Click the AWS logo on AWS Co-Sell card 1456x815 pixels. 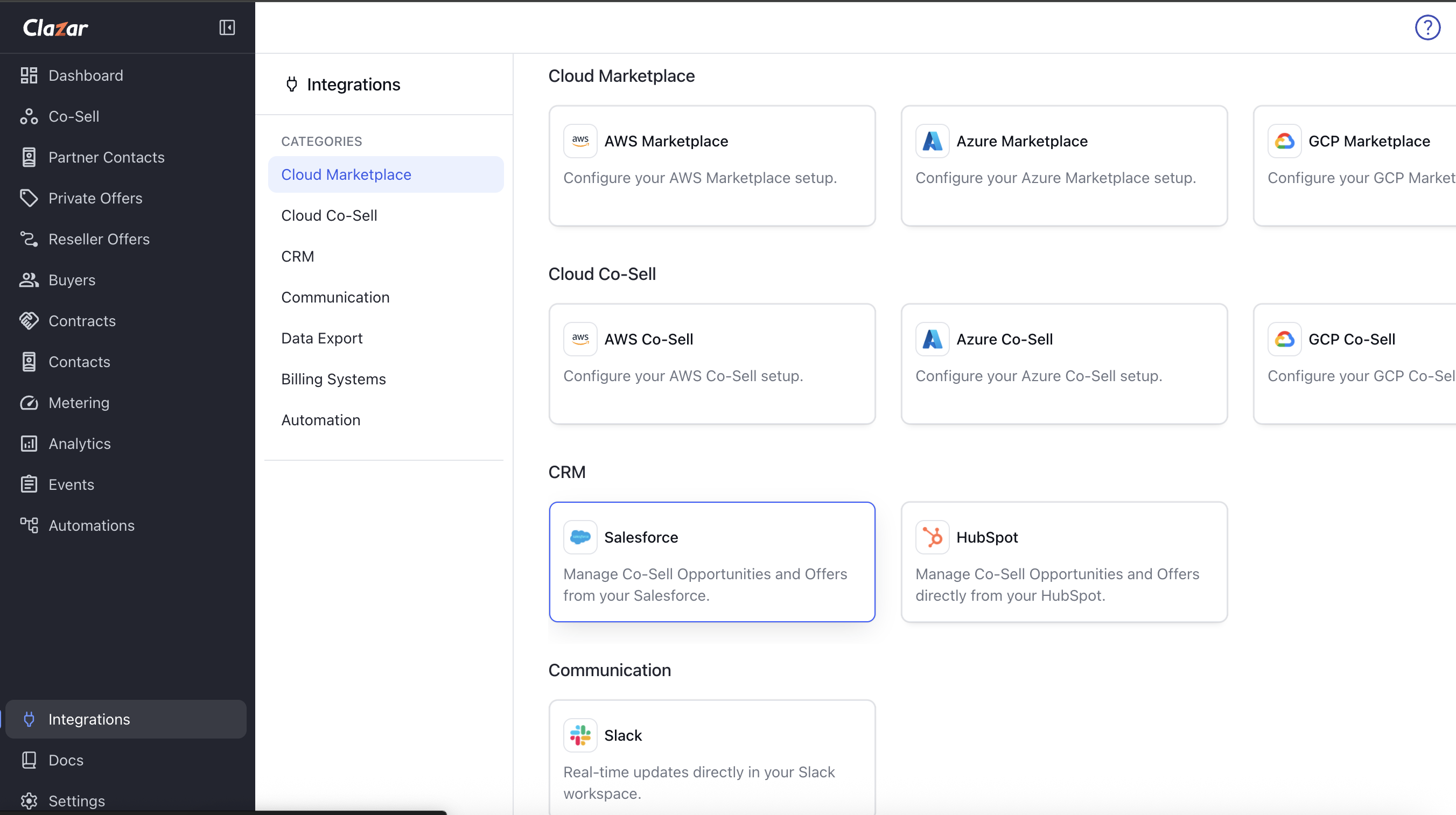click(x=580, y=339)
